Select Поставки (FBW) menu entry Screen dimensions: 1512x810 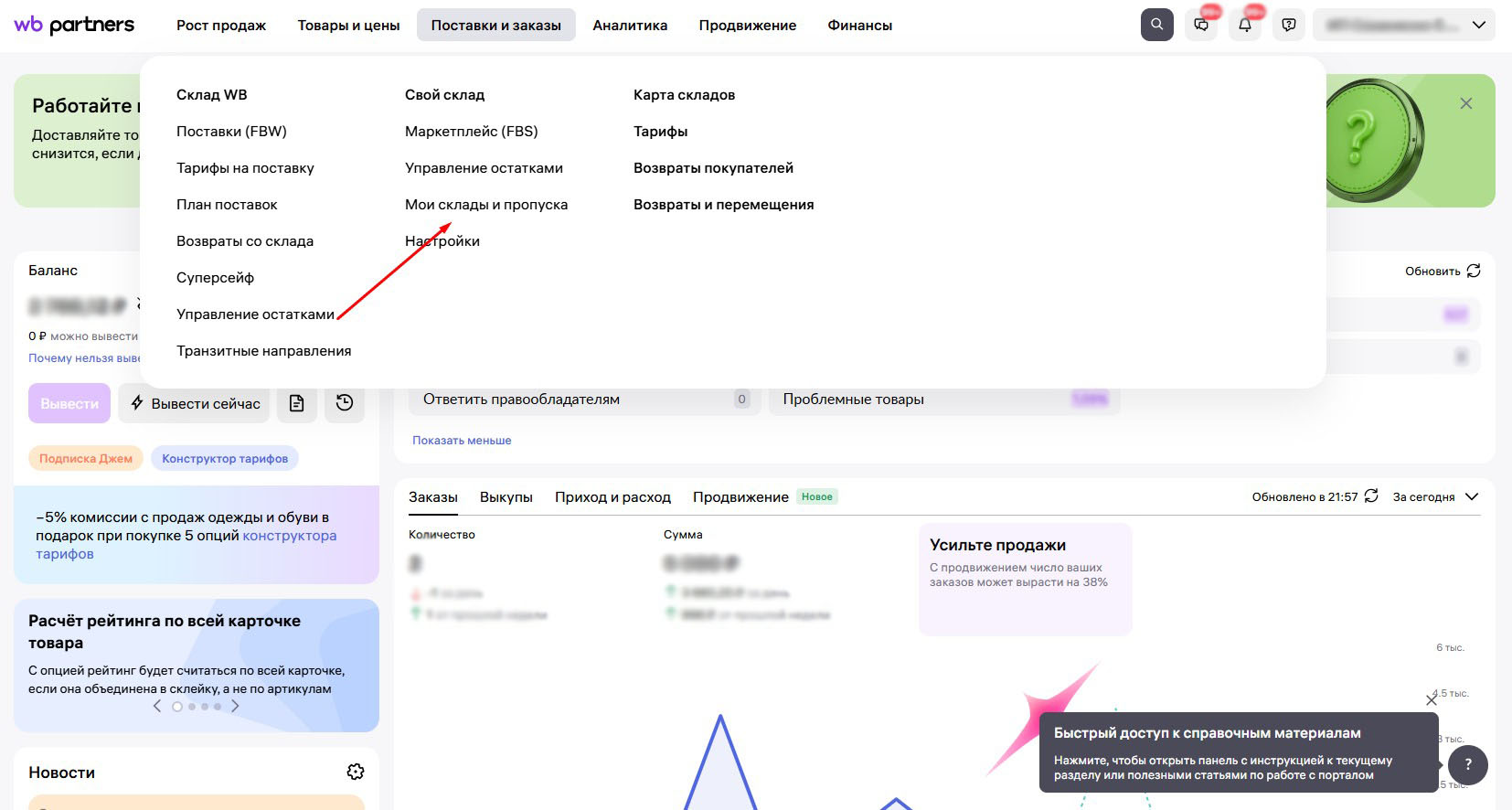(x=231, y=132)
